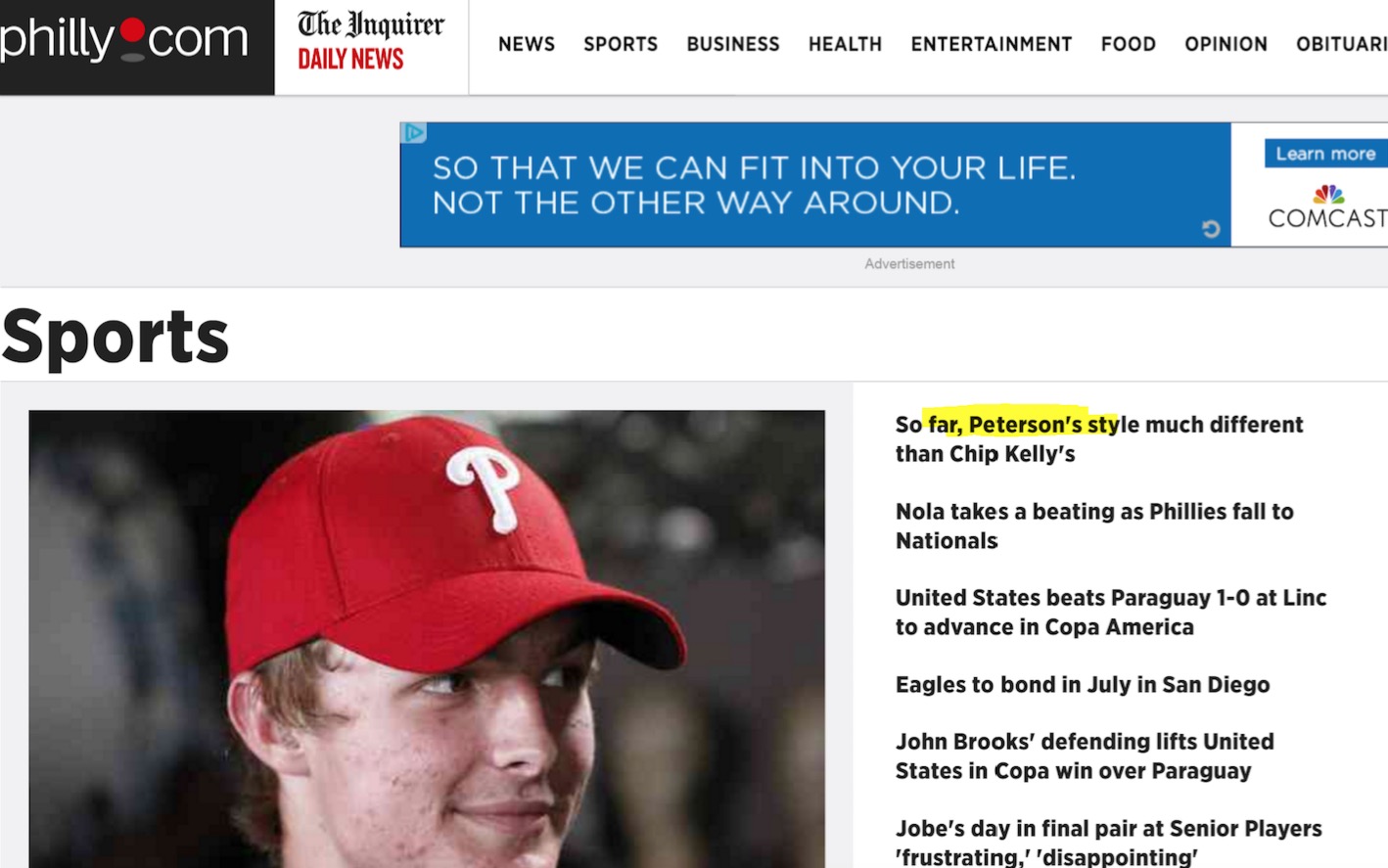The width and height of the screenshot is (1388, 868).
Task: Open the Opinion section
Action: point(1226,44)
